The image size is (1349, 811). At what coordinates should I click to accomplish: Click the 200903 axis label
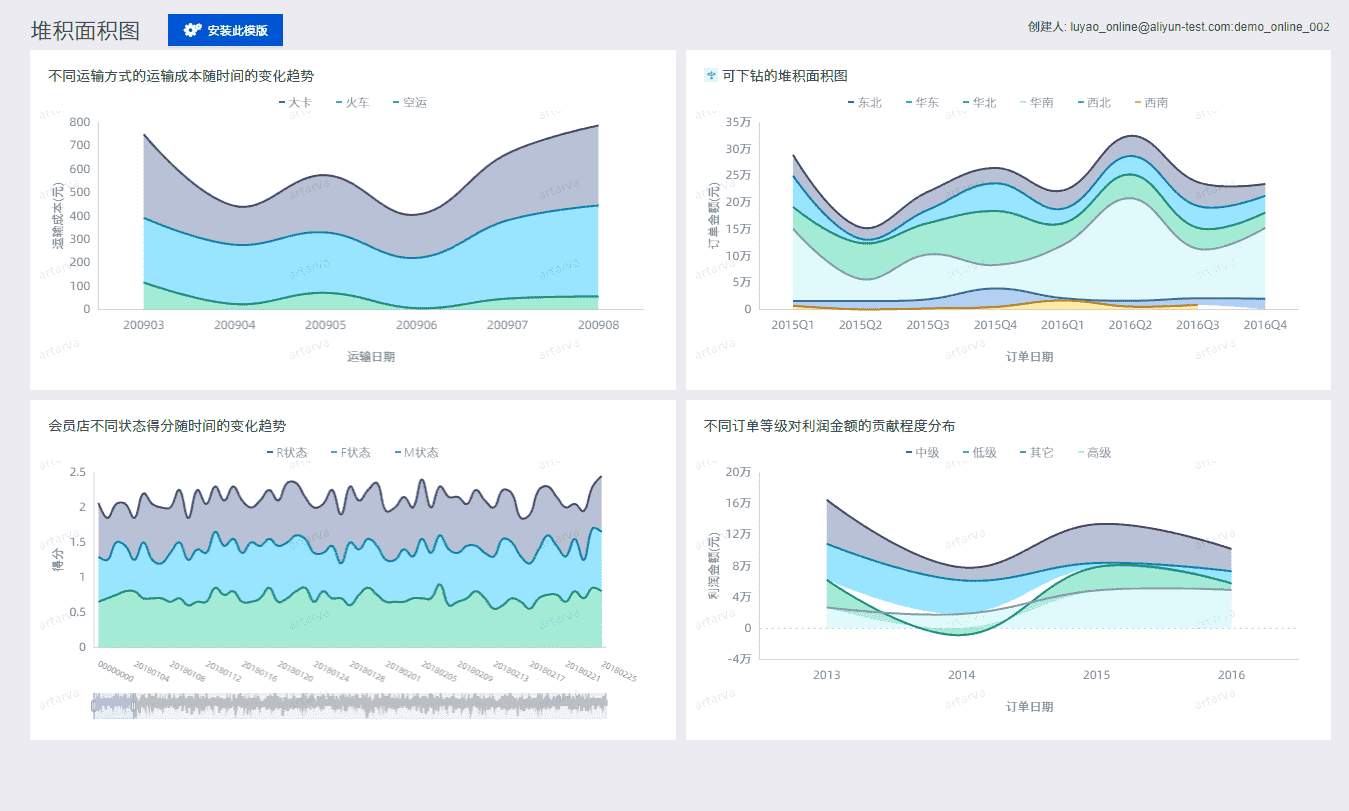click(x=143, y=325)
